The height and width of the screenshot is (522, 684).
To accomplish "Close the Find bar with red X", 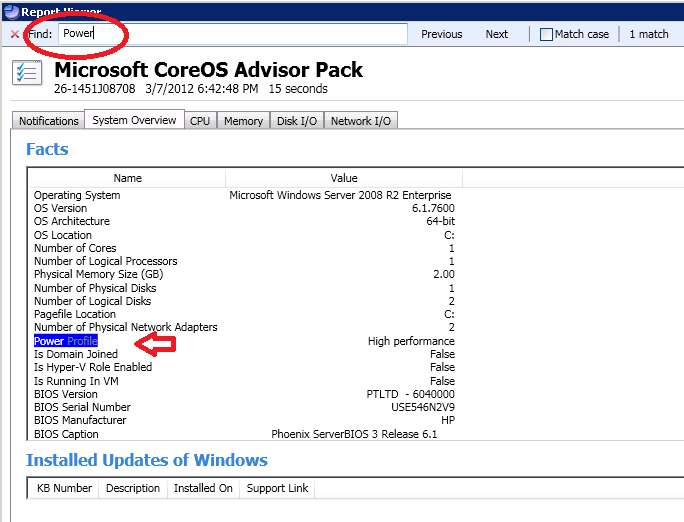I will coord(15,34).
